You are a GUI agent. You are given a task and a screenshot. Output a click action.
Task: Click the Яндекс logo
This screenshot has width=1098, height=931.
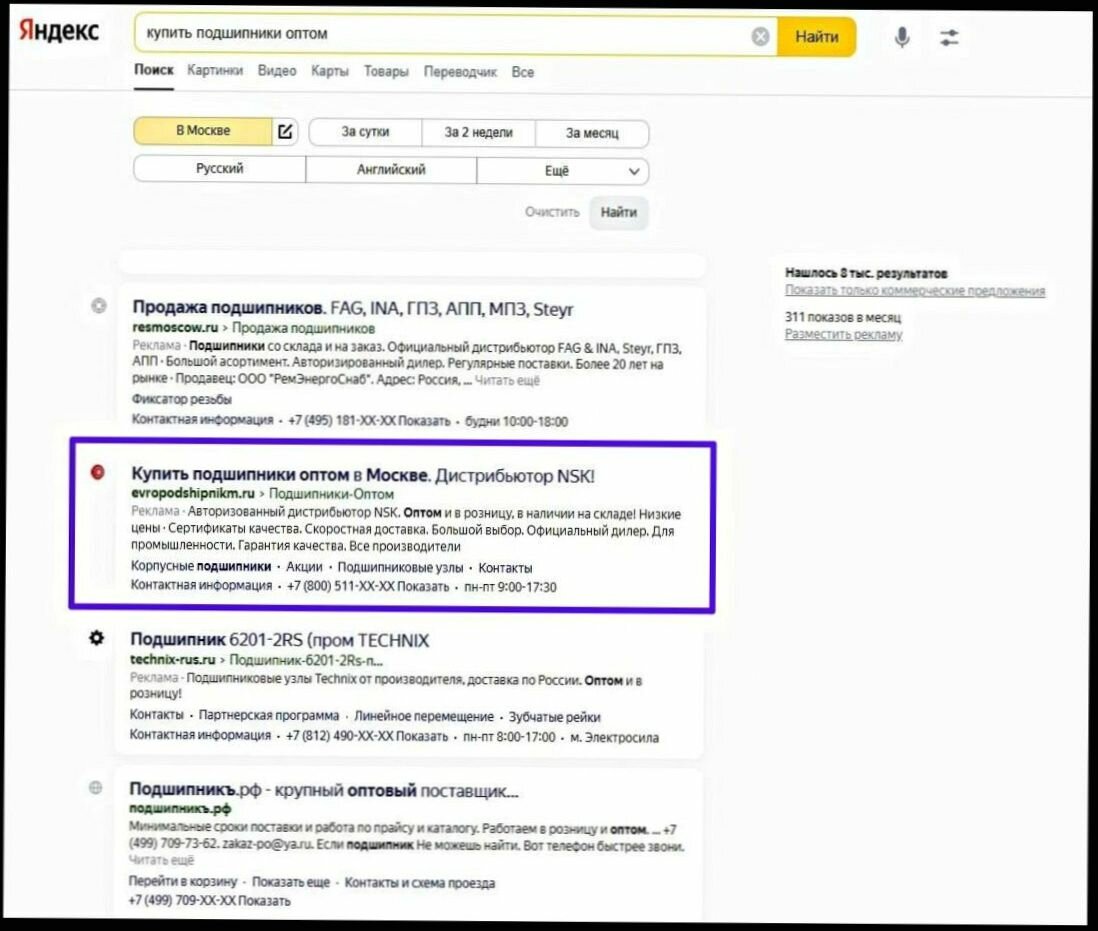point(59,31)
